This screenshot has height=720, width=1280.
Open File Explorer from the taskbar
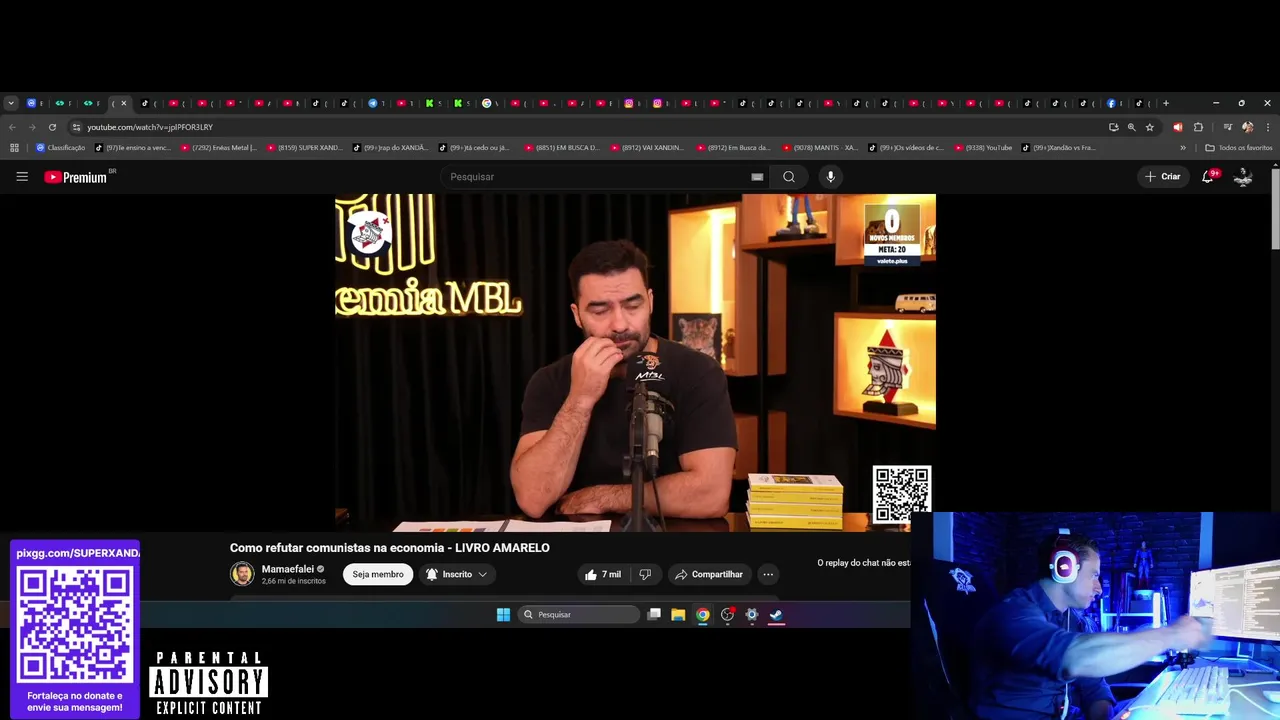678,615
